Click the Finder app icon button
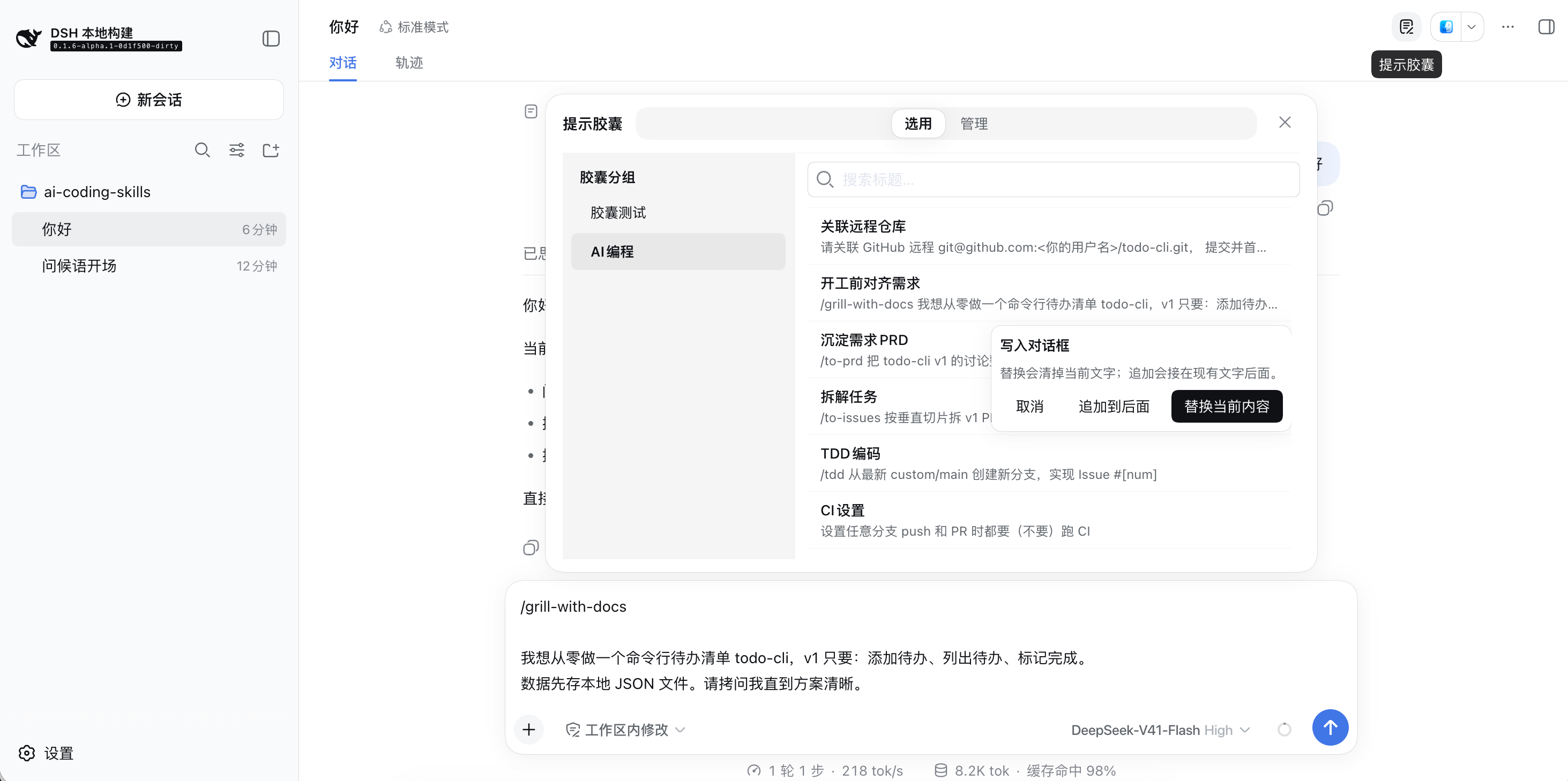The height and width of the screenshot is (781, 1568). [x=1446, y=27]
